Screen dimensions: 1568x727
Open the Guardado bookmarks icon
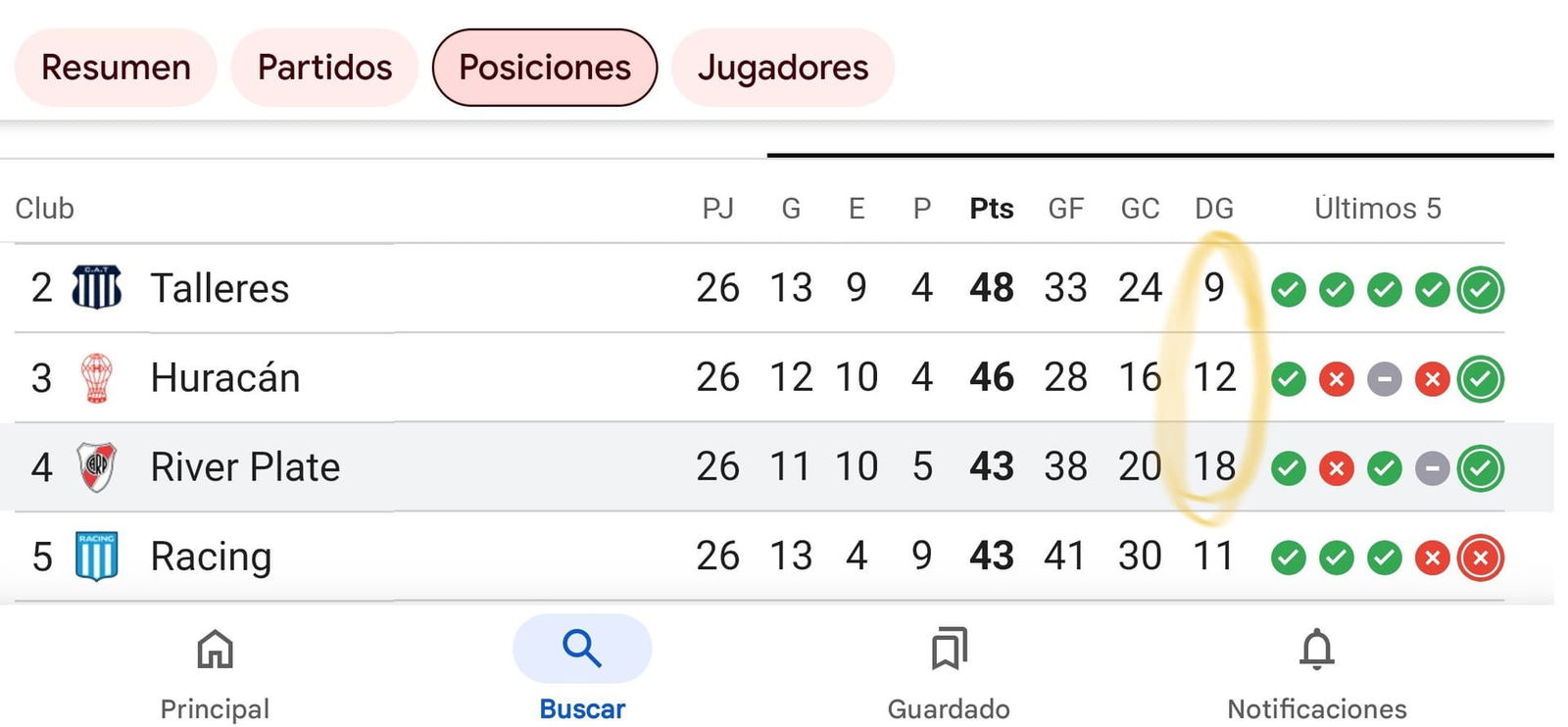pos(949,649)
